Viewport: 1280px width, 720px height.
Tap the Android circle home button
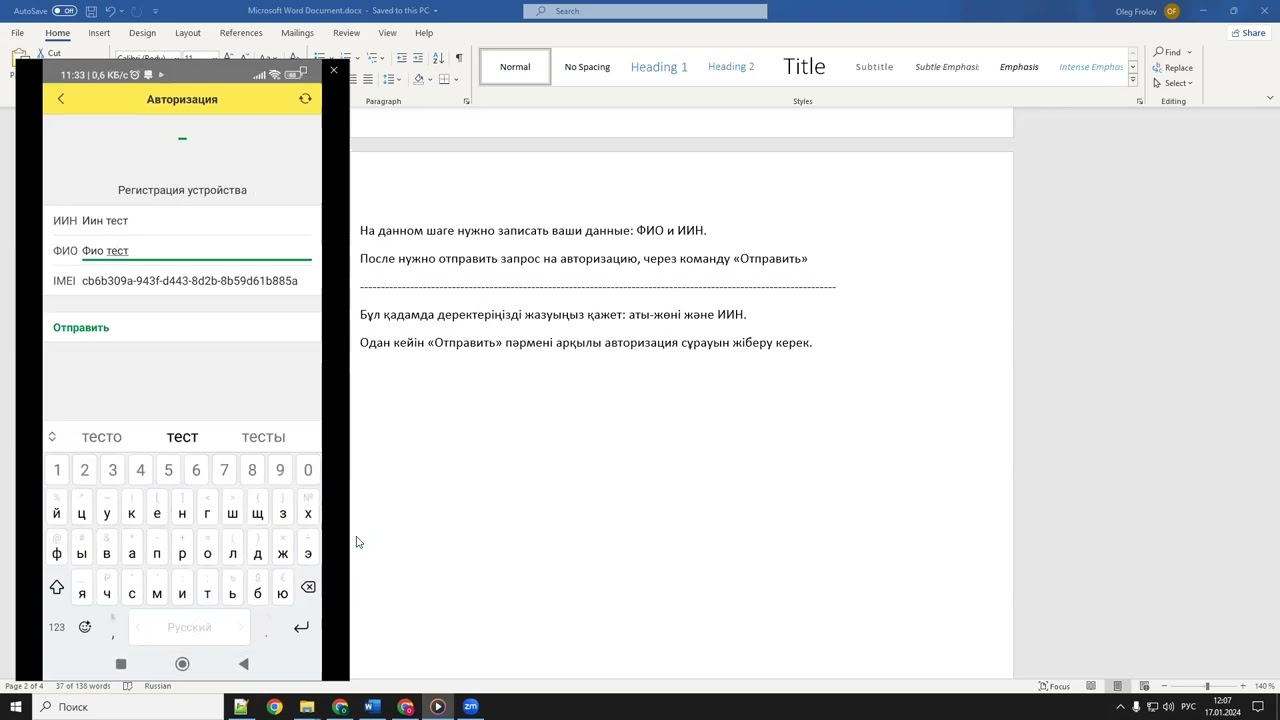point(182,664)
